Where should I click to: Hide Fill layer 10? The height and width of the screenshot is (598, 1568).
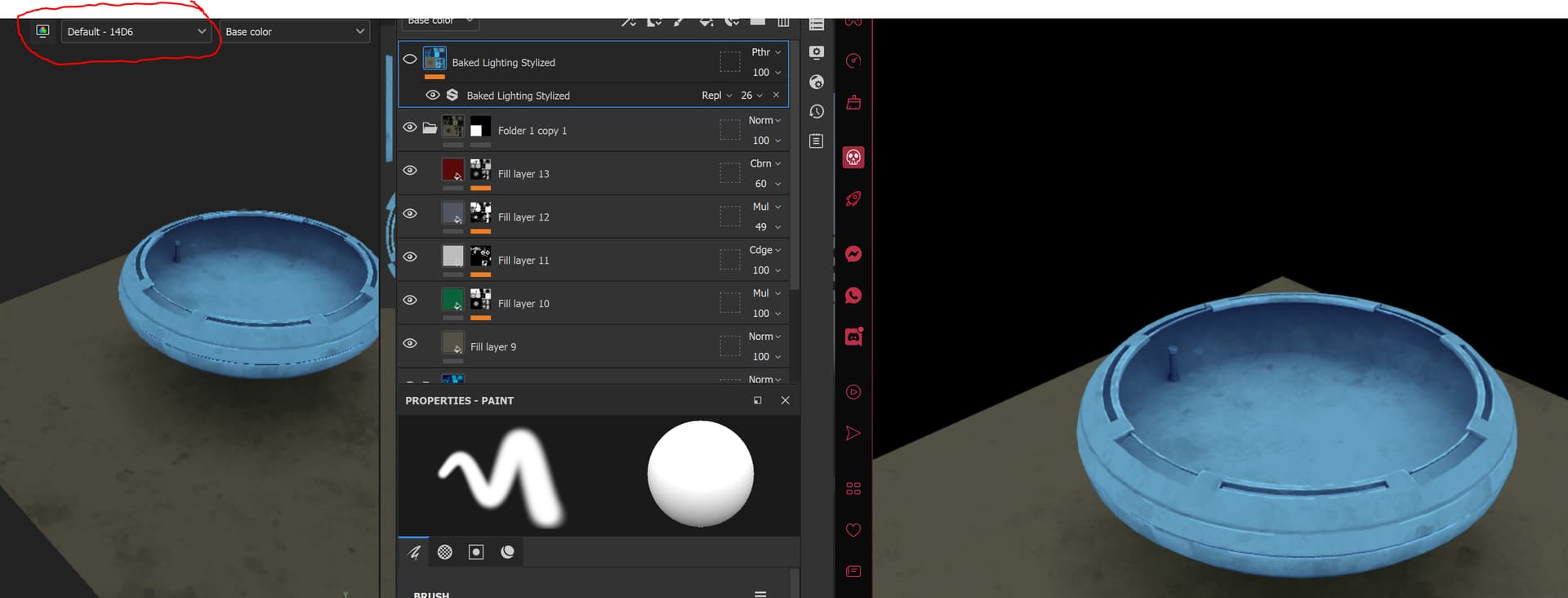tap(410, 301)
